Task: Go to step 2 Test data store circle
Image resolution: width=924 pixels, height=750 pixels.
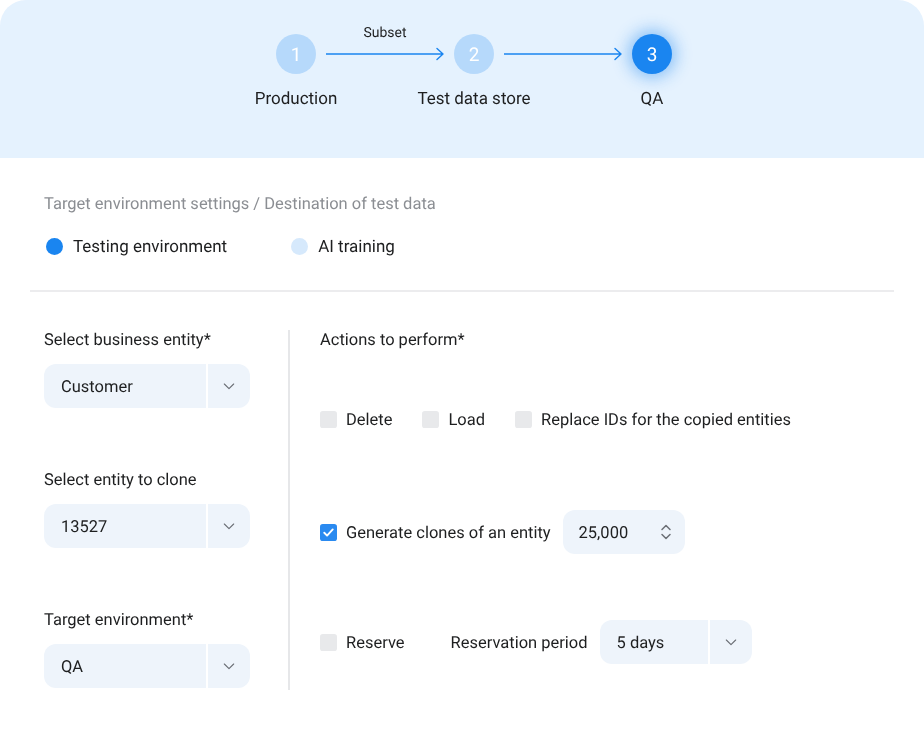Action: tap(474, 54)
